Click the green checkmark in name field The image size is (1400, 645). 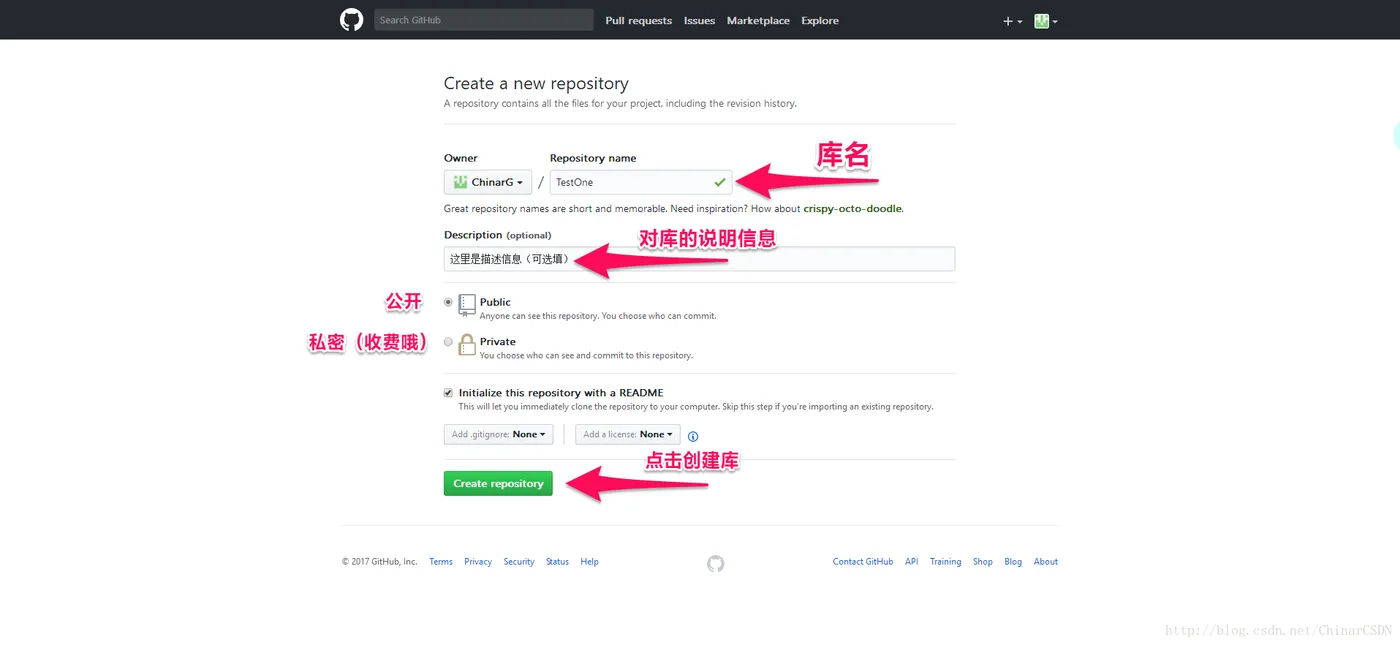click(x=719, y=182)
